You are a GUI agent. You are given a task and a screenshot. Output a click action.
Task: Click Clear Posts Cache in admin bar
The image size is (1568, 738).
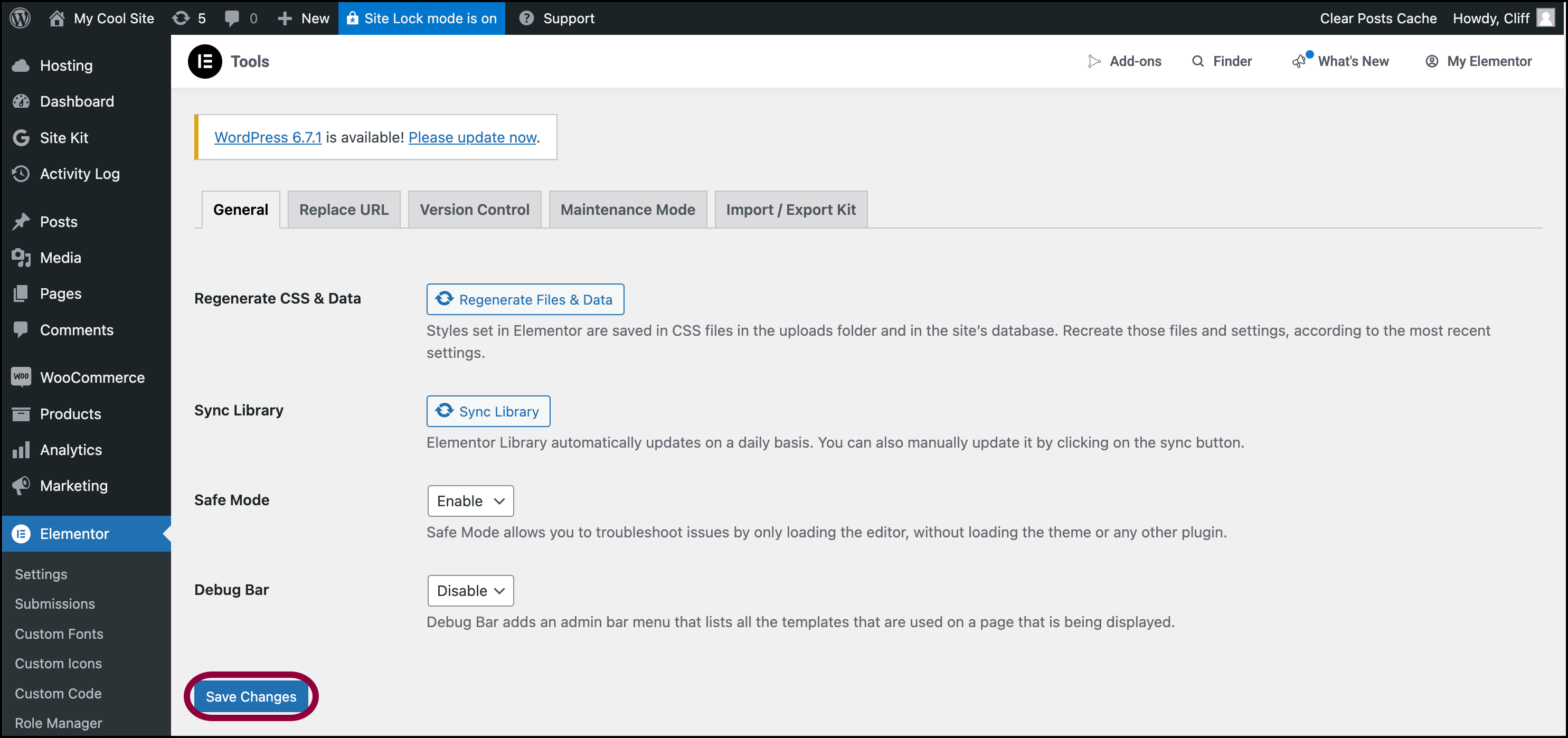(x=1378, y=18)
